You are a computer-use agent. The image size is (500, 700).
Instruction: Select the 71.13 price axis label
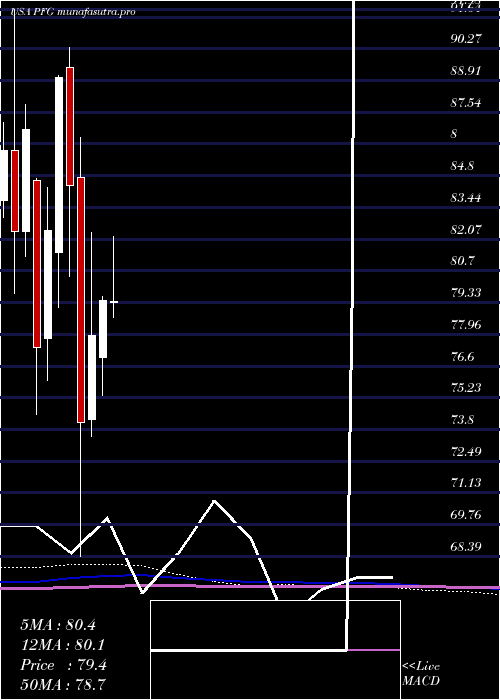click(466, 483)
